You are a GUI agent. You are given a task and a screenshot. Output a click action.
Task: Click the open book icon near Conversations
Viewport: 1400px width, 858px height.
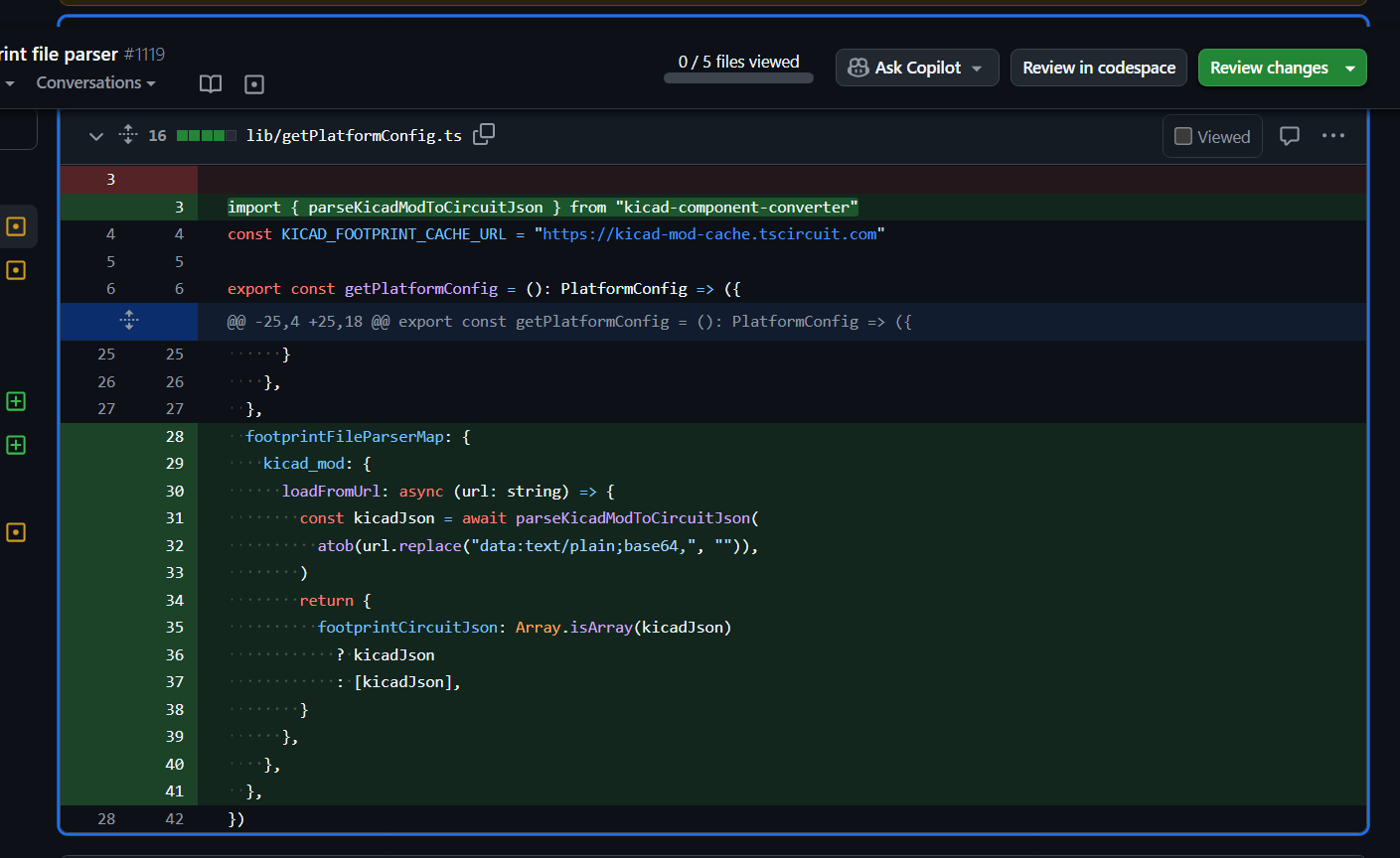[x=211, y=84]
